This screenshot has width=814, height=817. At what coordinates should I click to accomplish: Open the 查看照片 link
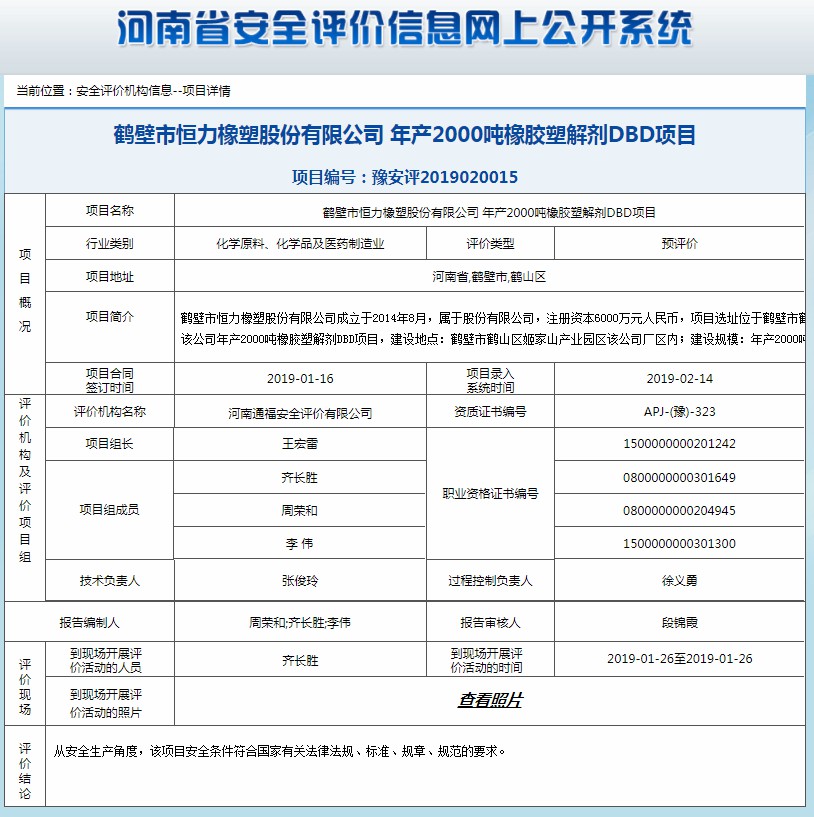tap(490, 700)
